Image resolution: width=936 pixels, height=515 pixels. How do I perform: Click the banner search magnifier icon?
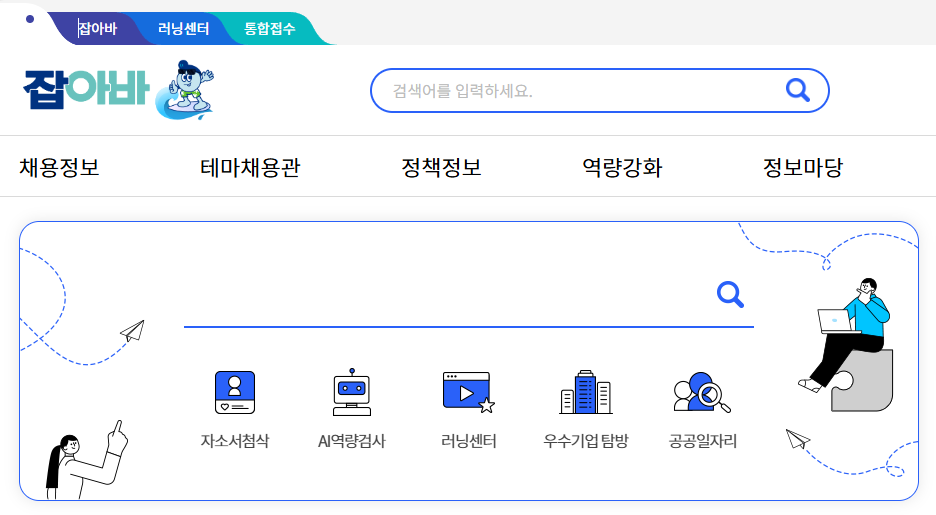click(x=730, y=294)
